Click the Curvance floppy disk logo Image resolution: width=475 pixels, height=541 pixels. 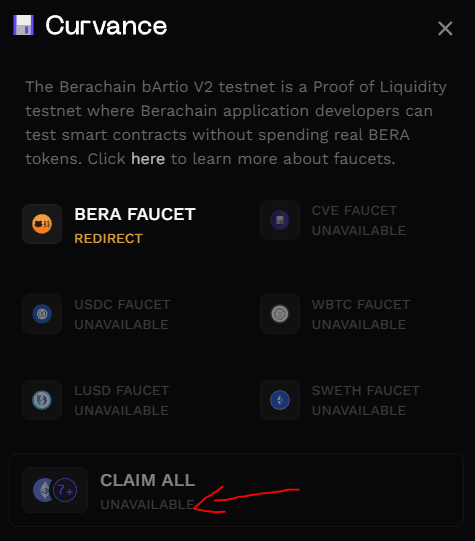coord(23,25)
